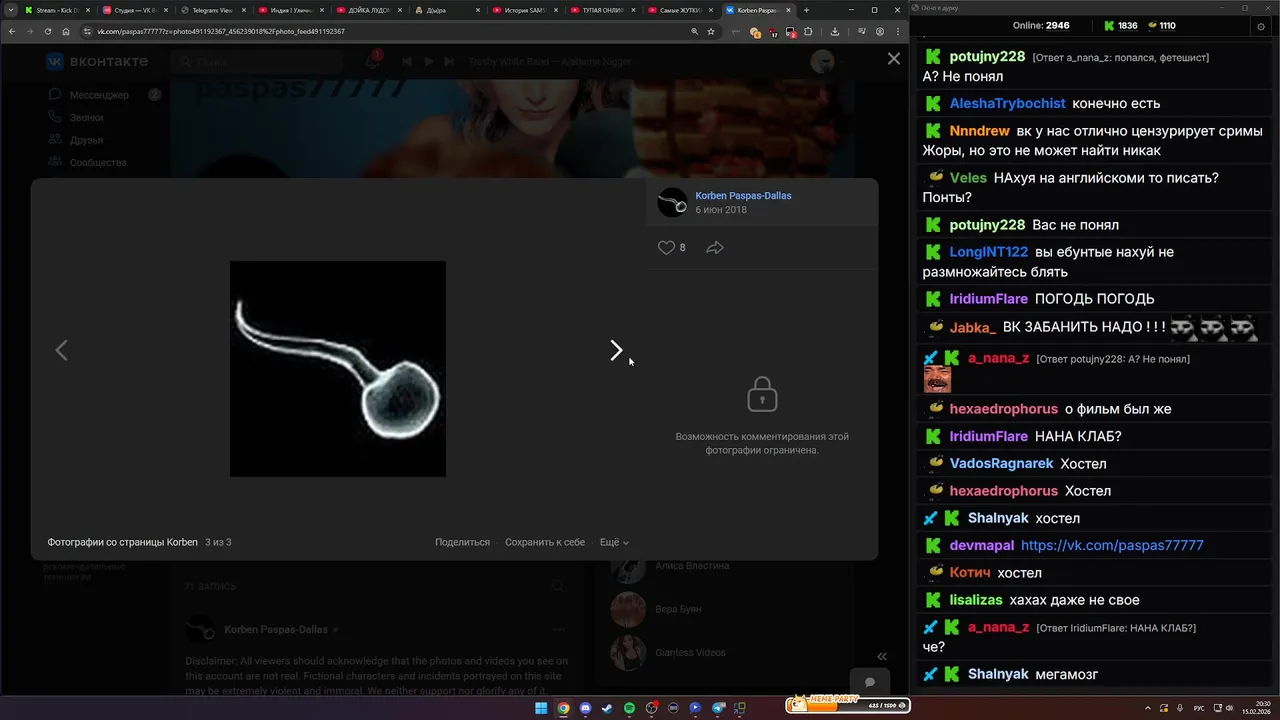Share the photo using the arrow icon
1280x720 pixels.
(x=715, y=247)
